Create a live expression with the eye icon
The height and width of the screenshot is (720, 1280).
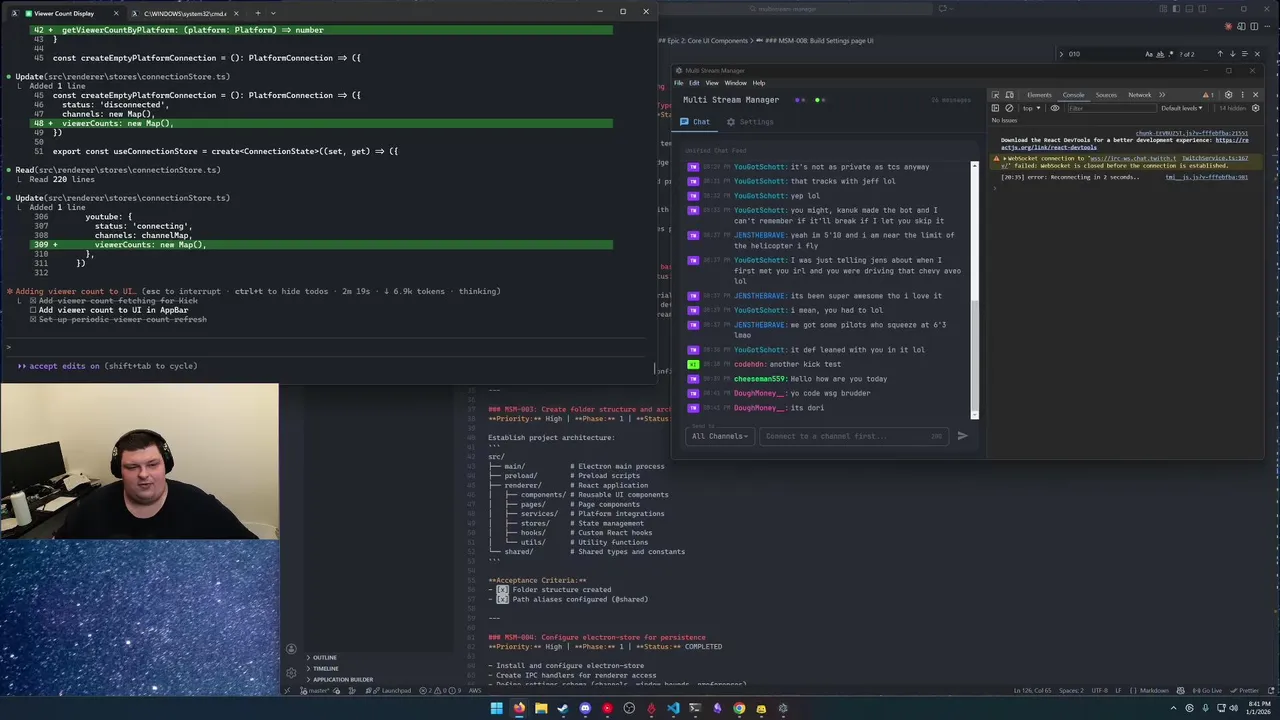click(x=1055, y=108)
